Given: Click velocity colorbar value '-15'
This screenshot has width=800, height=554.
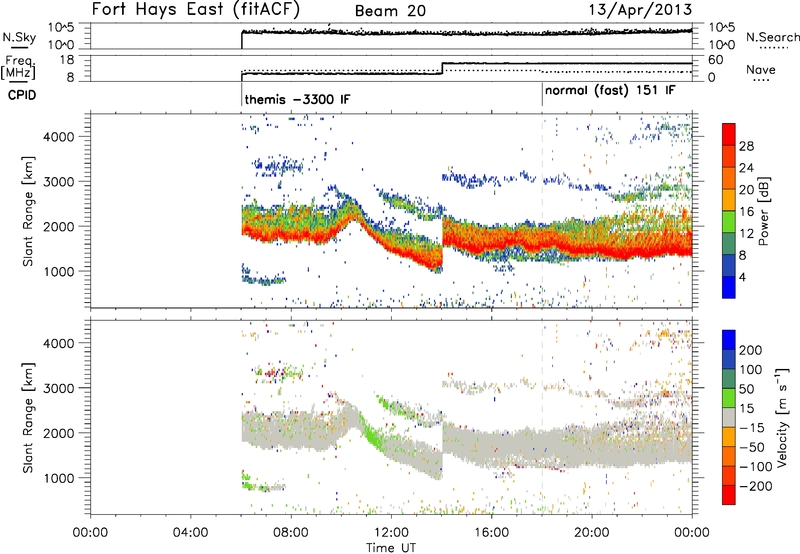Looking at the screenshot, I should click(x=752, y=427).
